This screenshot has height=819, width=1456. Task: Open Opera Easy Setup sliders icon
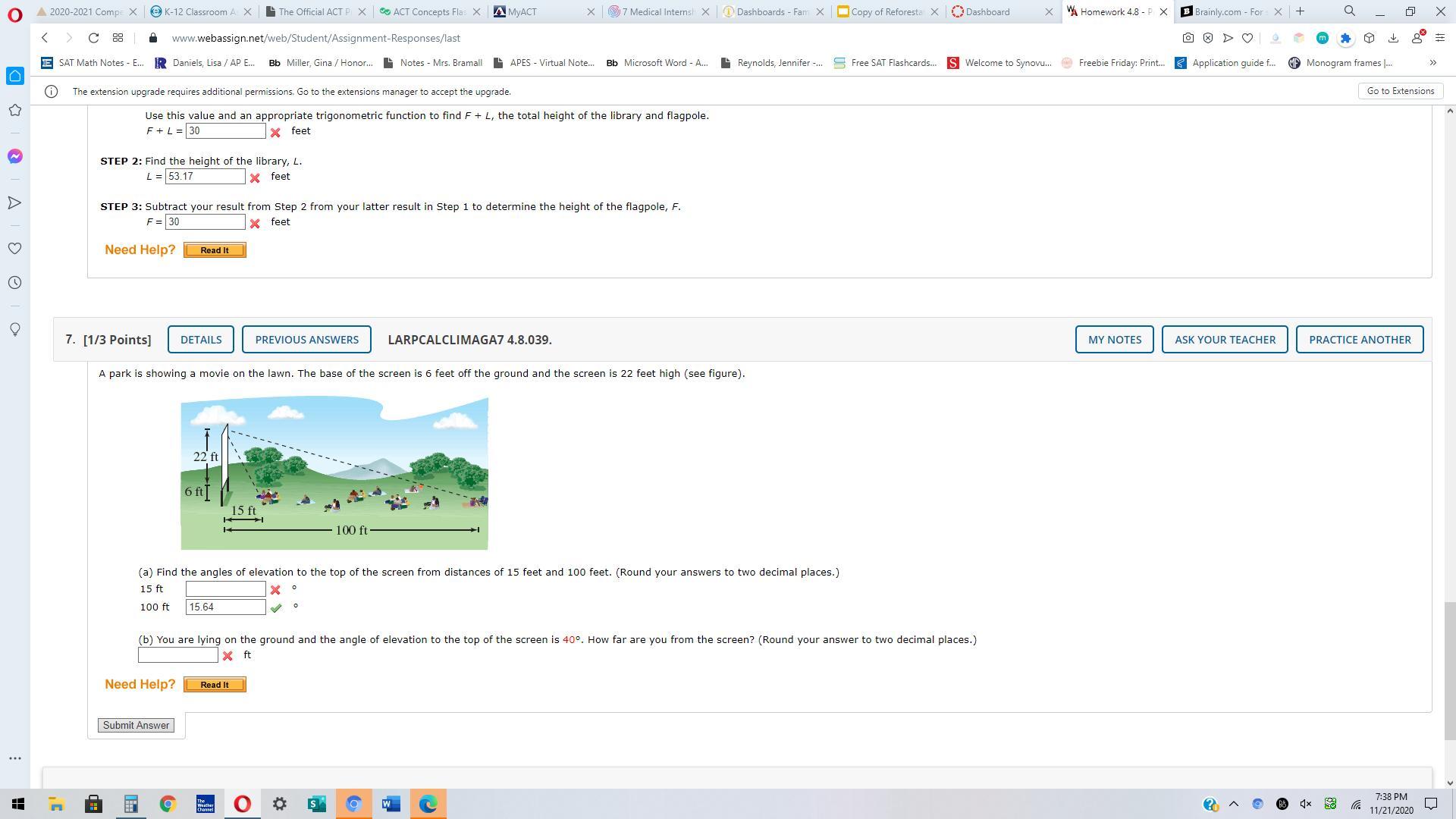[x=1439, y=38]
